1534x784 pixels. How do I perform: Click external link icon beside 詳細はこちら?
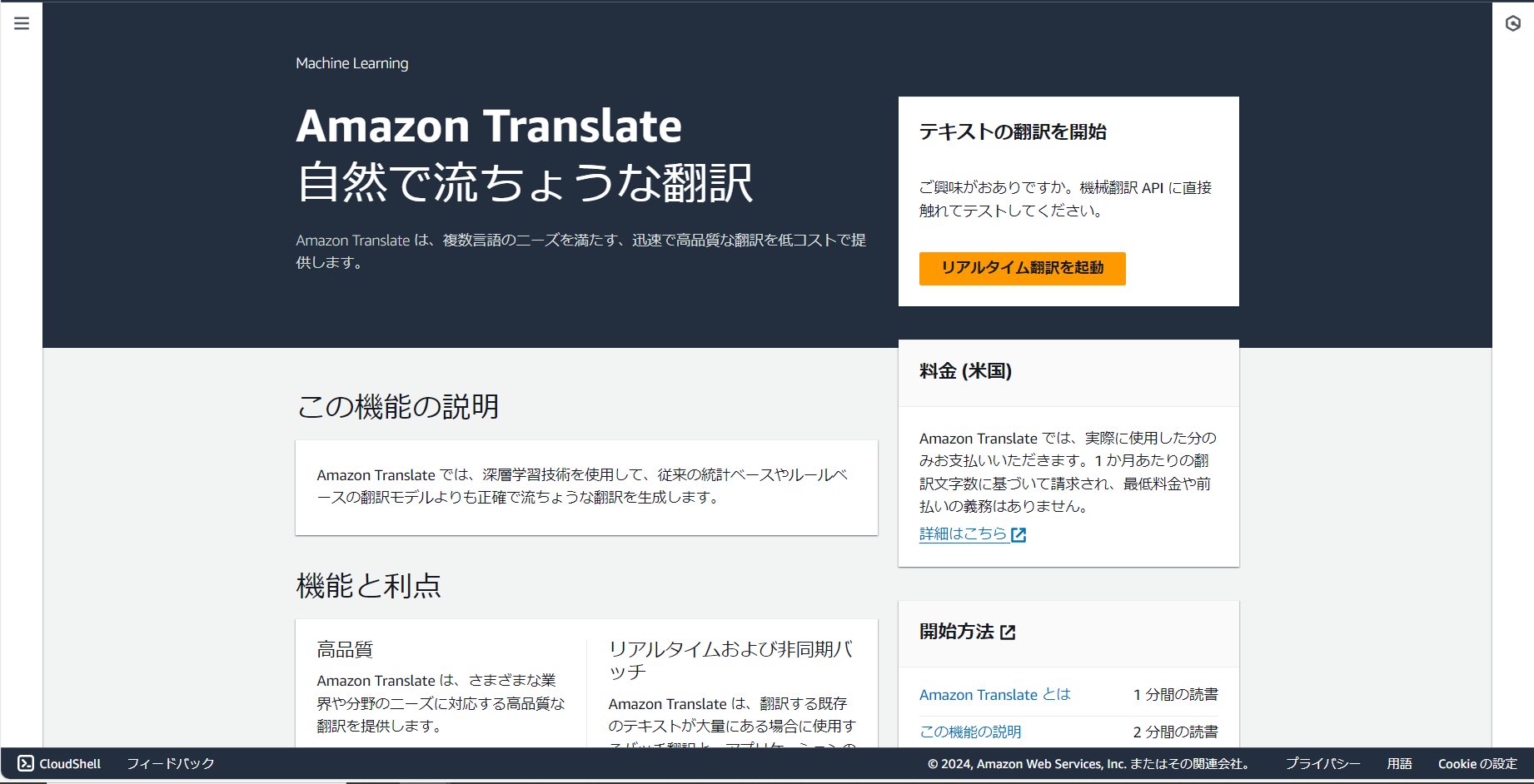(1019, 534)
